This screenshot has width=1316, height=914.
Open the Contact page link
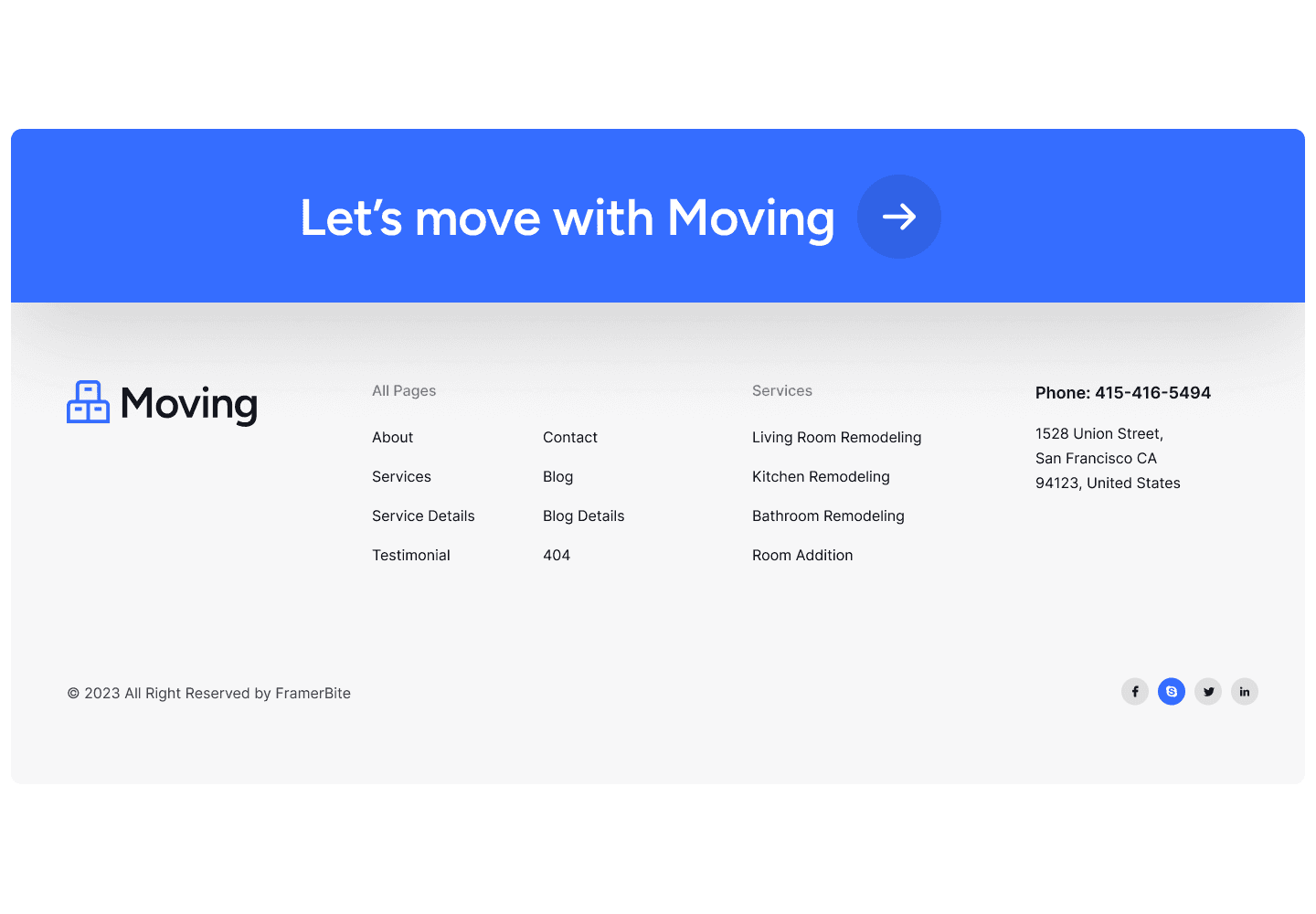570,438
